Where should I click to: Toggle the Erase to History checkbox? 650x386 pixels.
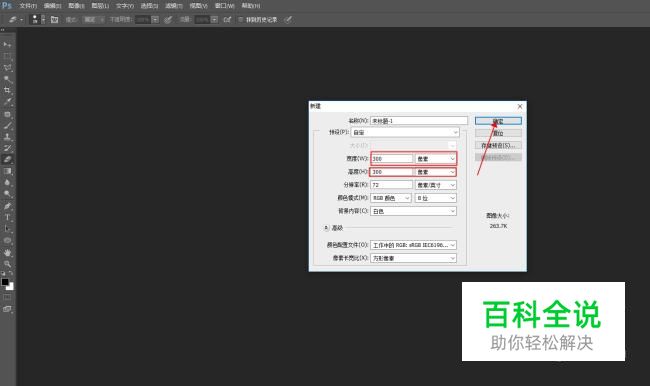(240, 19)
